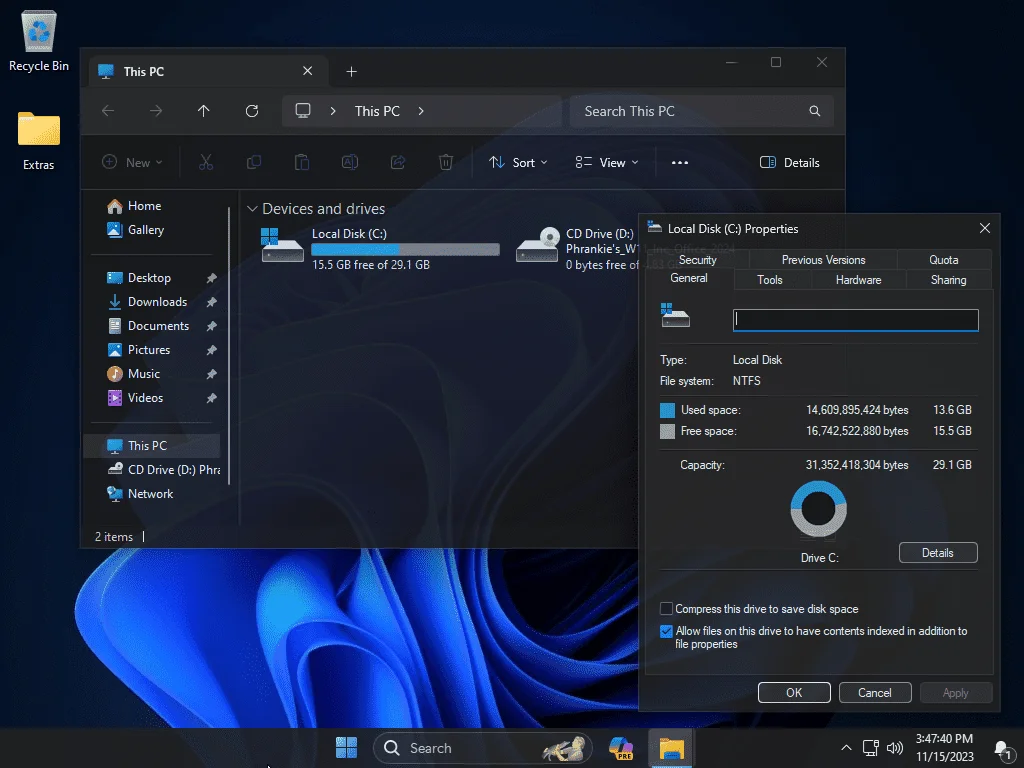Open Recycle Bin on the desktop
The height and width of the screenshot is (768, 1024).
pyautogui.click(x=39, y=40)
